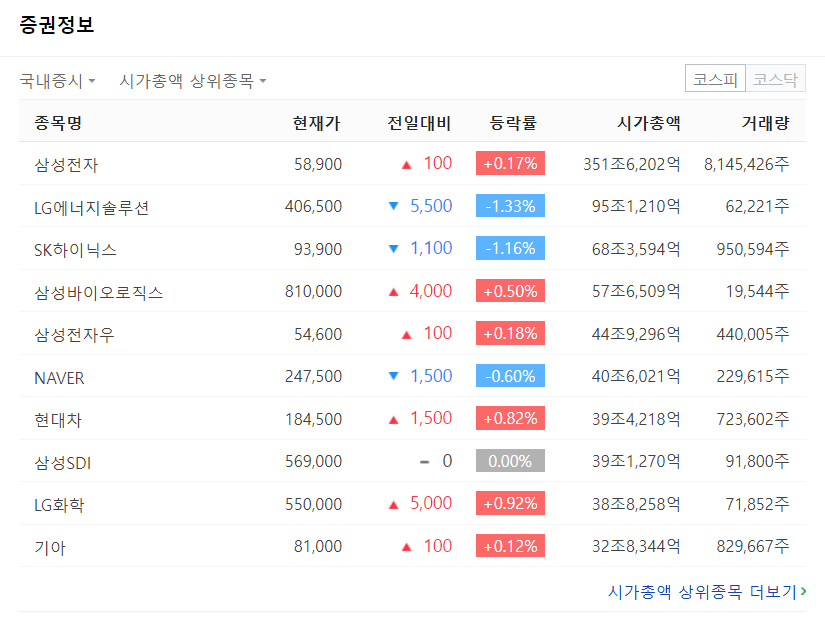Click the 종목명 column header
This screenshot has height=617, width=825.
click(x=58, y=123)
